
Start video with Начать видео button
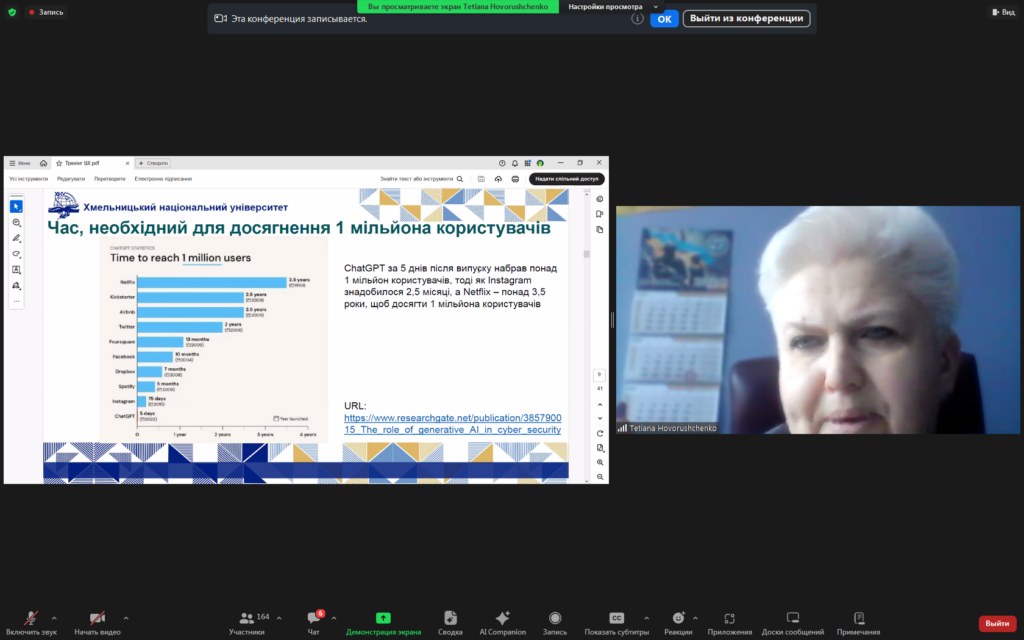pos(97,620)
